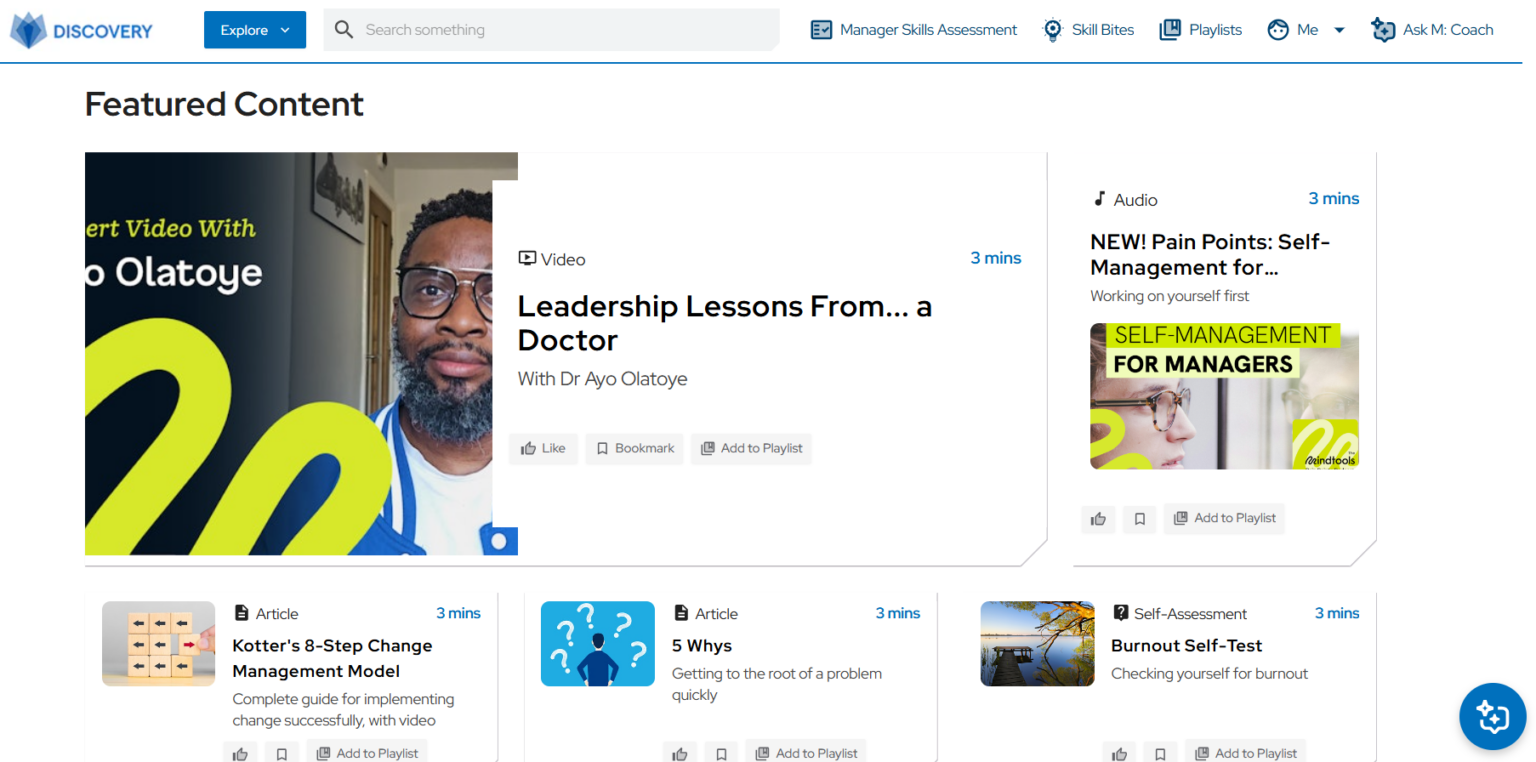1536x762 pixels.
Task: Click the floating coach icon at bottom right
Action: (1492, 716)
